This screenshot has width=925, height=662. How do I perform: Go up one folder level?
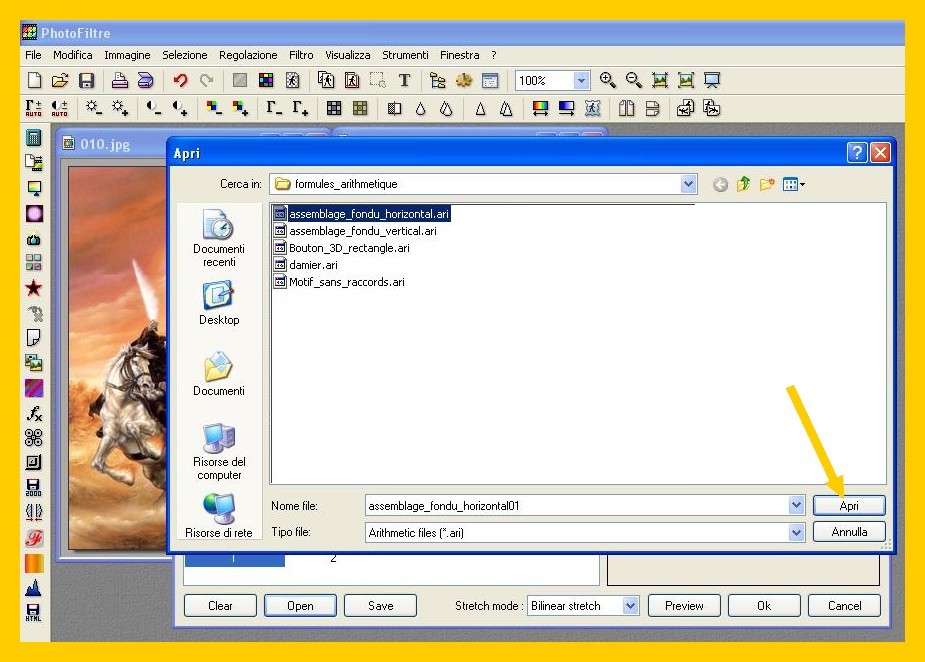click(x=743, y=184)
